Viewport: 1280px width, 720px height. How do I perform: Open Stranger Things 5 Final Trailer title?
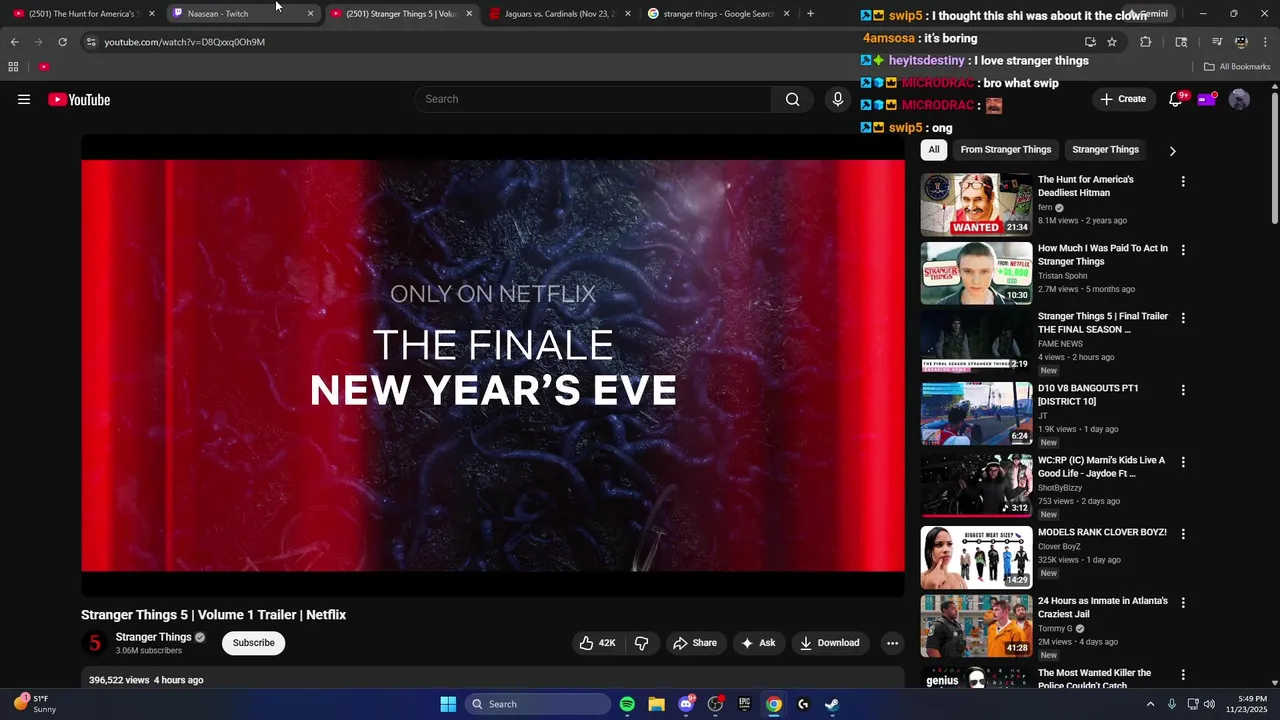1102,323
